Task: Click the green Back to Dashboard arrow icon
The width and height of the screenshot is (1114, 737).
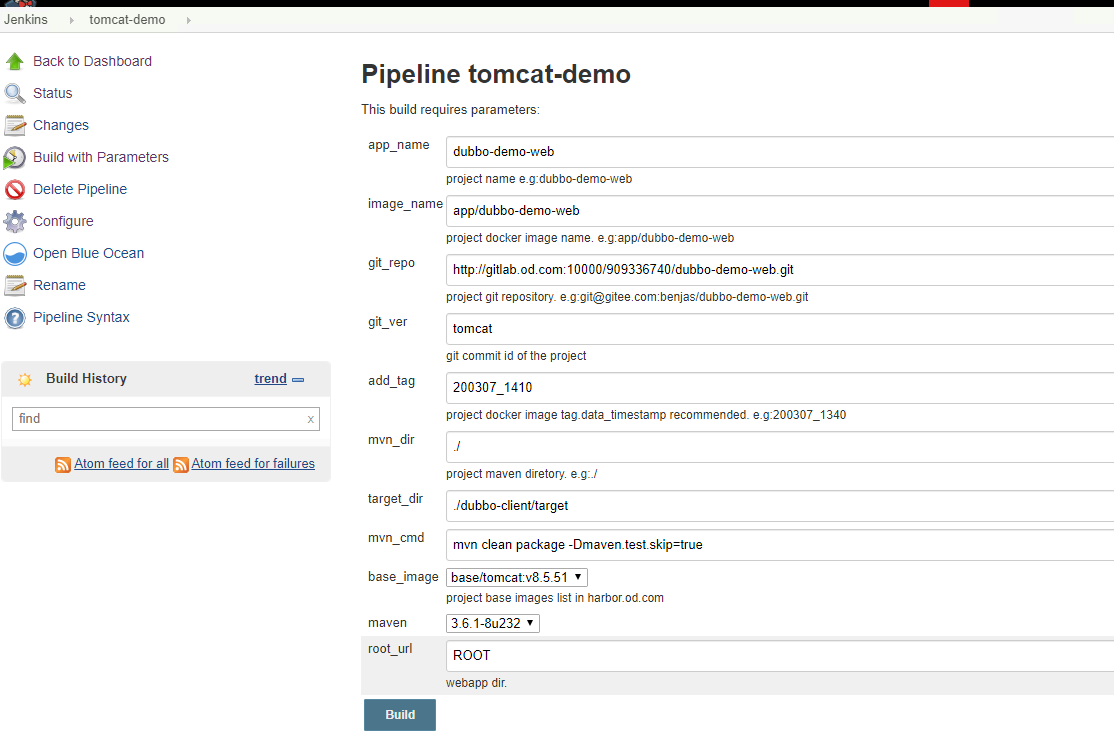Action: [x=15, y=61]
